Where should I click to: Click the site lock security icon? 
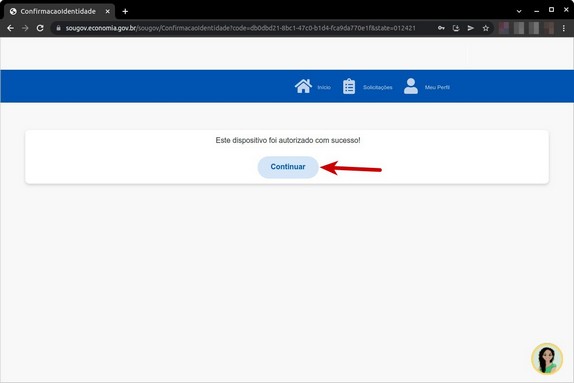point(58,28)
